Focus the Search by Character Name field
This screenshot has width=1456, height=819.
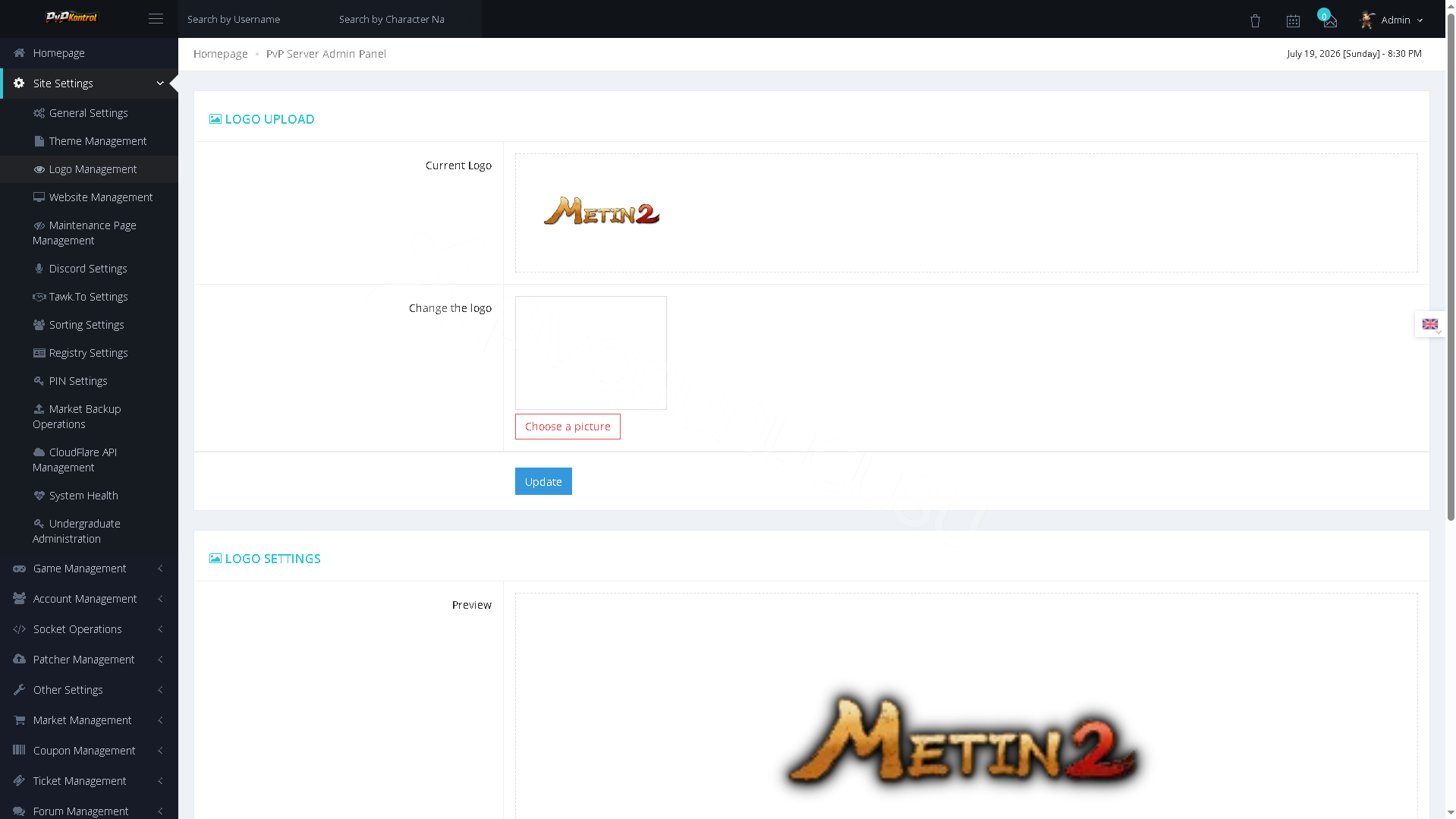click(406, 19)
